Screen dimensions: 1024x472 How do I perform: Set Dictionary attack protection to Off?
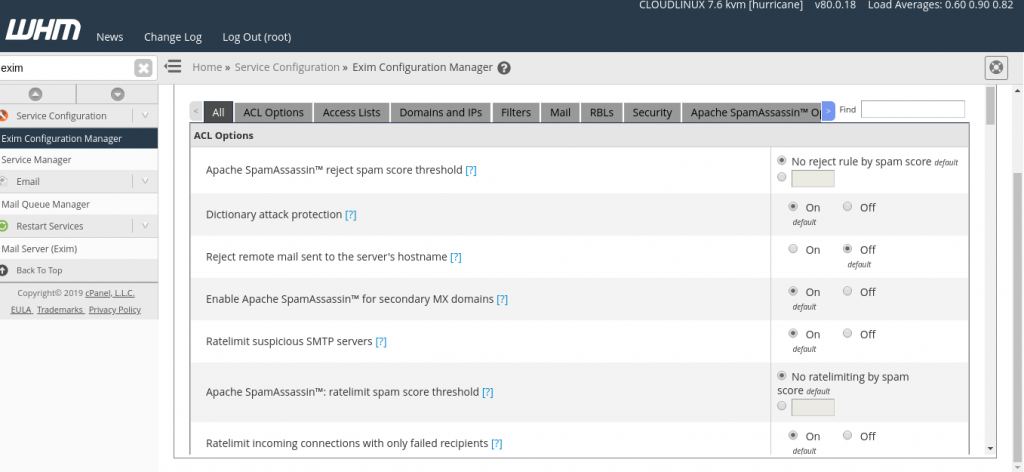[x=848, y=207]
